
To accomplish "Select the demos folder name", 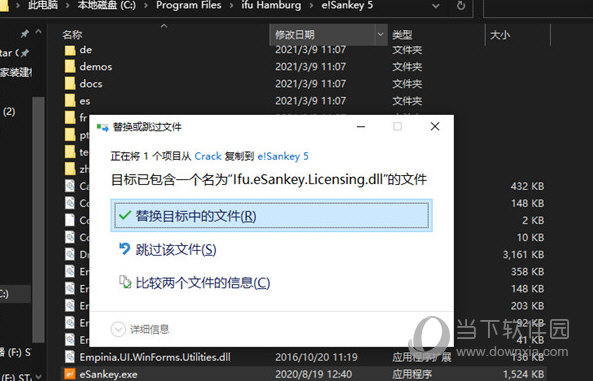I will click(96, 67).
